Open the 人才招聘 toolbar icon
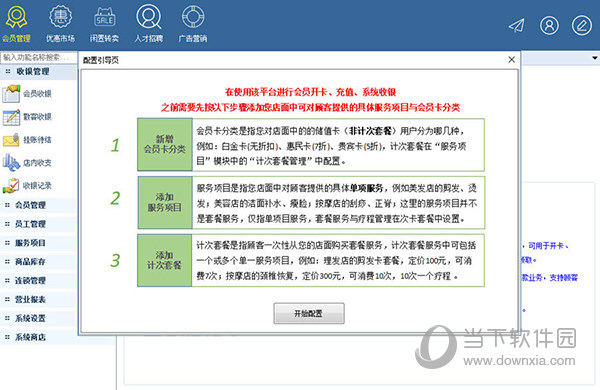 [149, 23]
